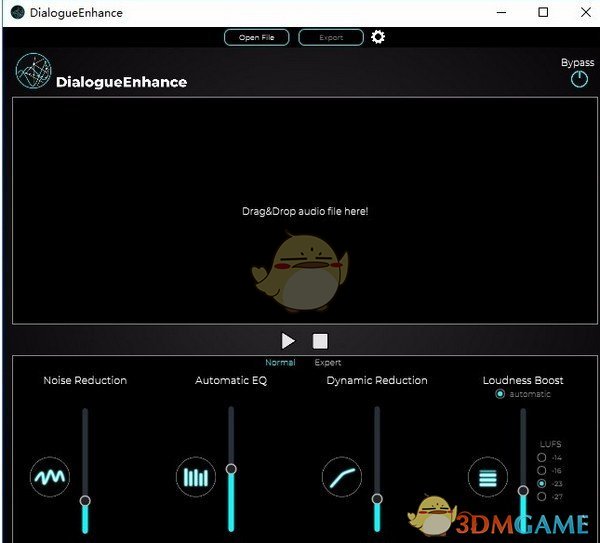
Task: Click the Dynamic Reduction label
Action: (x=377, y=380)
